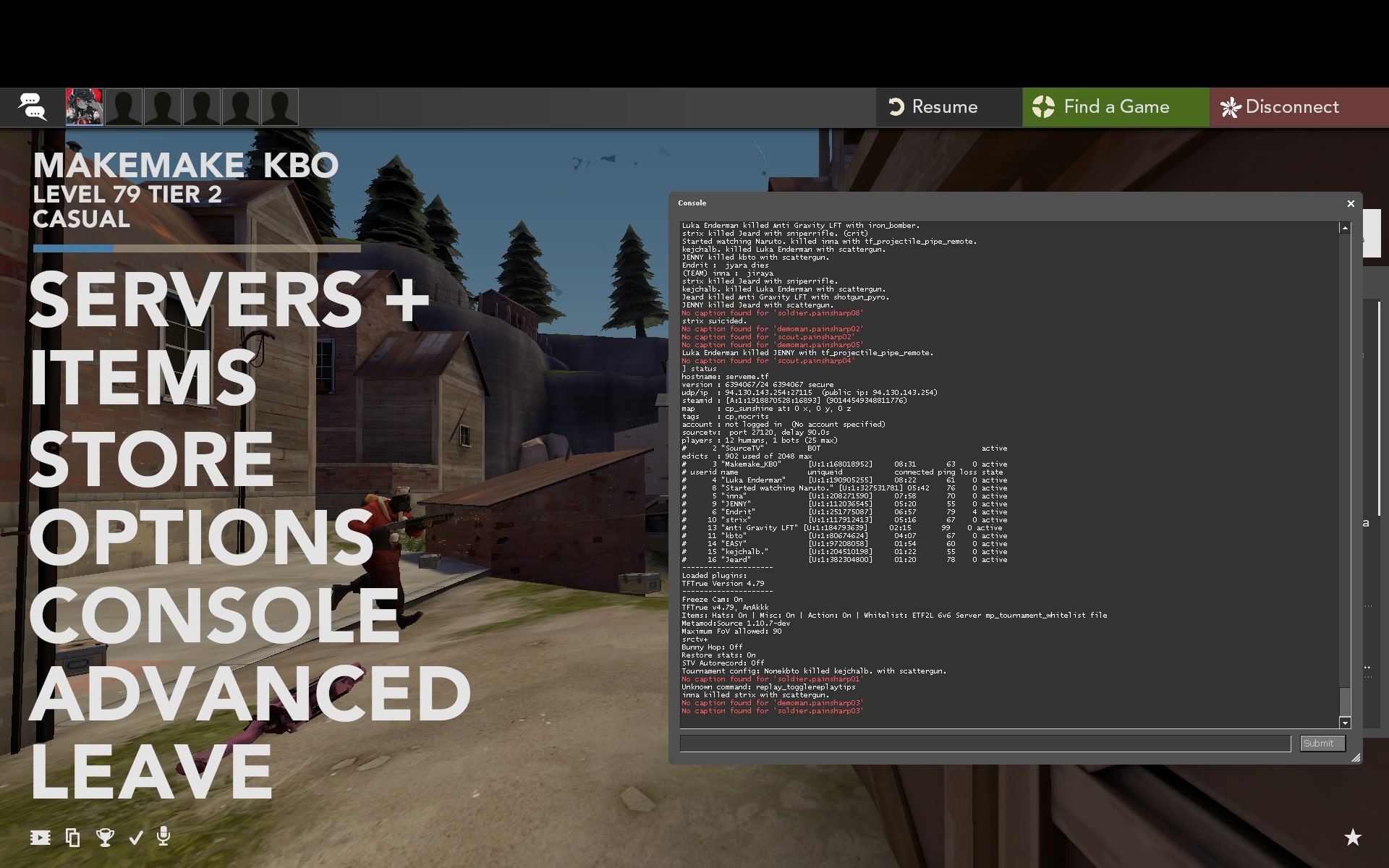This screenshot has width=1389, height=868.
Task: Click LEAVE in the main menu
Action: [150, 771]
